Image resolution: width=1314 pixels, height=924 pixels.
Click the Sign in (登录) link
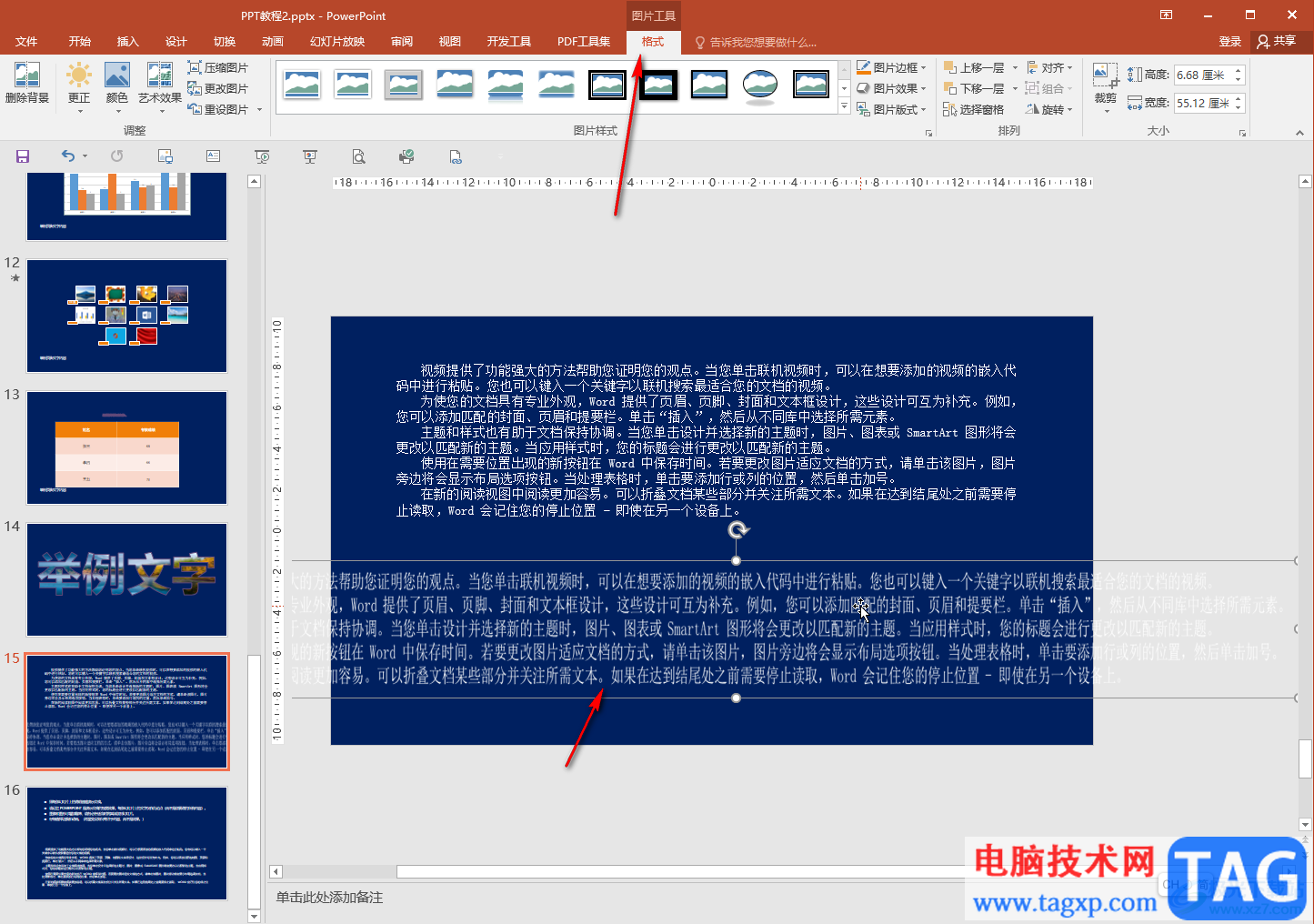pyautogui.click(x=1229, y=42)
